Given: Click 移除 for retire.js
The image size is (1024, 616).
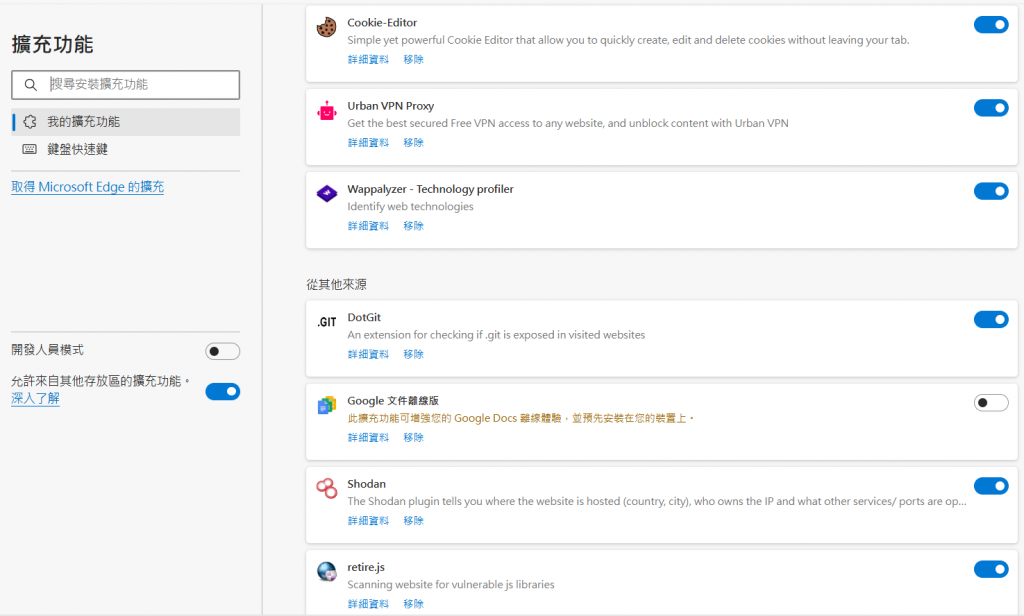Looking at the screenshot, I should 413,604.
